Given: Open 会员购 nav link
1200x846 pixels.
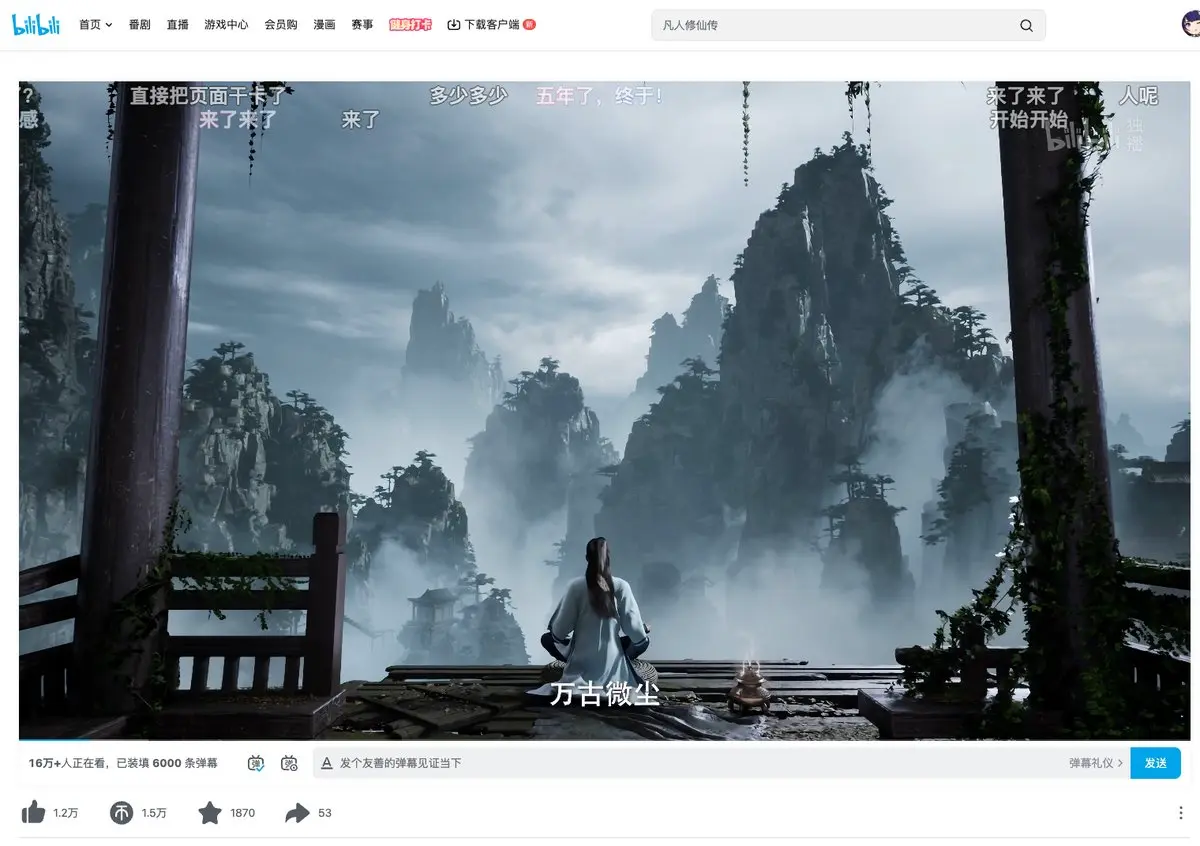Looking at the screenshot, I should click(x=281, y=25).
